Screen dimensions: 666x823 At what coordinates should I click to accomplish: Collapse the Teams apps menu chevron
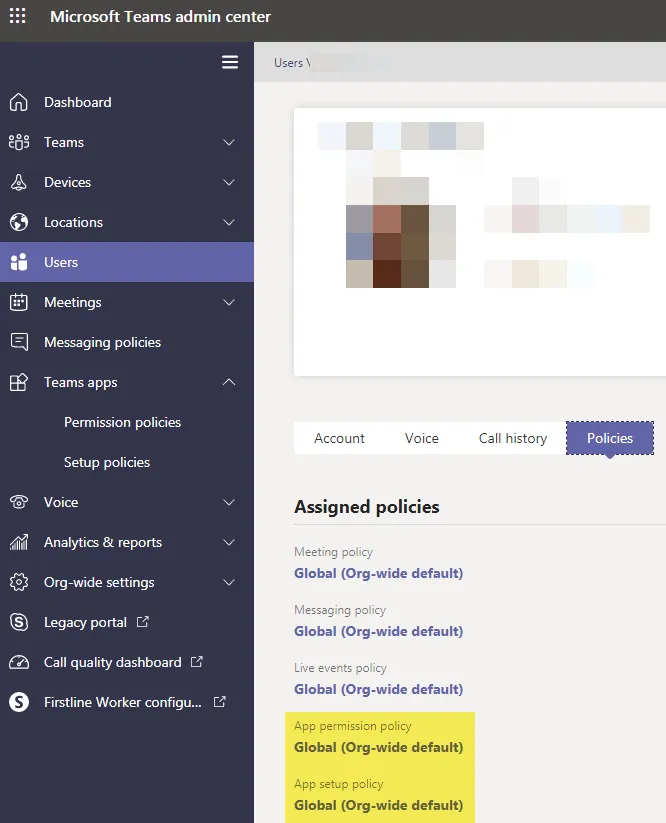click(x=229, y=382)
